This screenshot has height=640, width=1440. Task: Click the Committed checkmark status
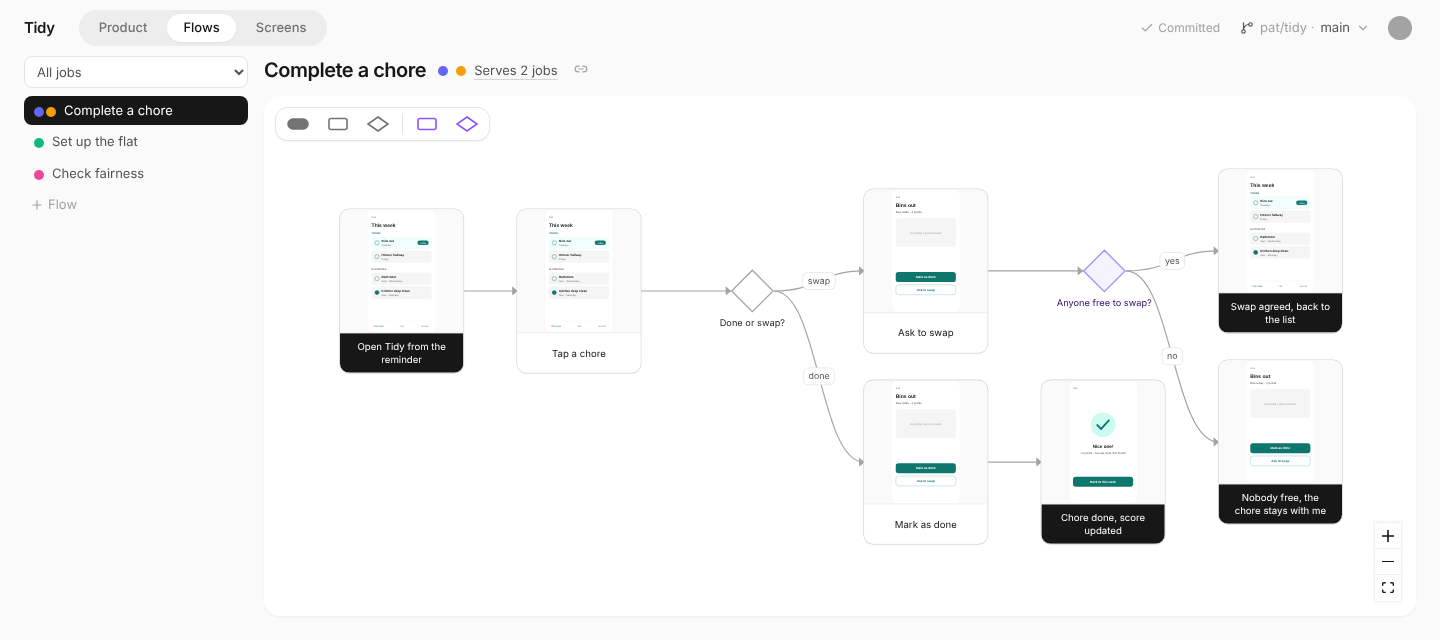(1180, 28)
